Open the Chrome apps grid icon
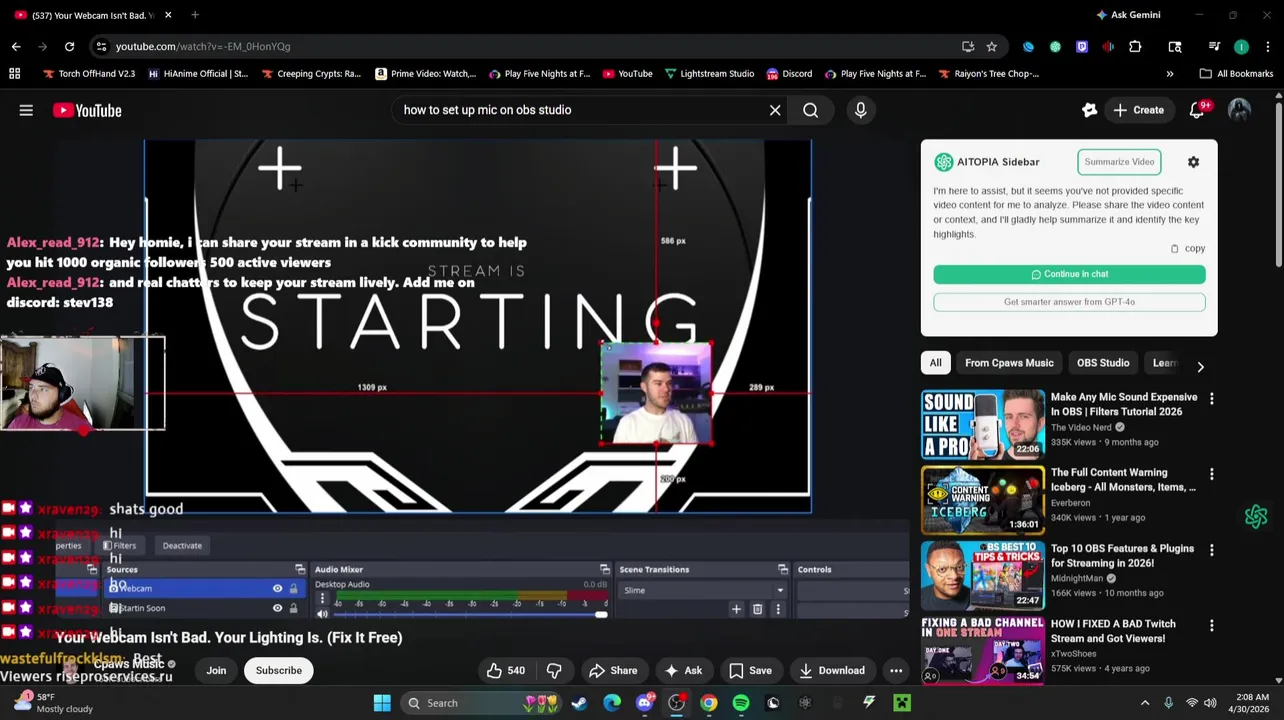This screenshot has width=1284, height=720. 14,73
